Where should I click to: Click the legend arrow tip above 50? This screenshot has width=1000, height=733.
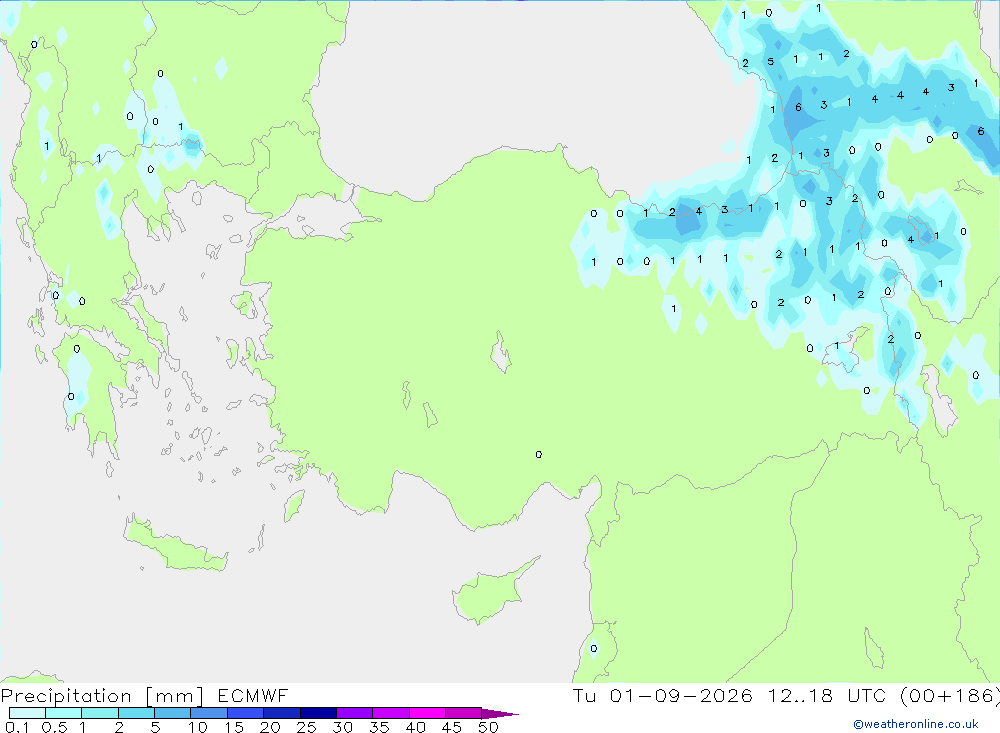pyautogui.click(x=500, y=713)
